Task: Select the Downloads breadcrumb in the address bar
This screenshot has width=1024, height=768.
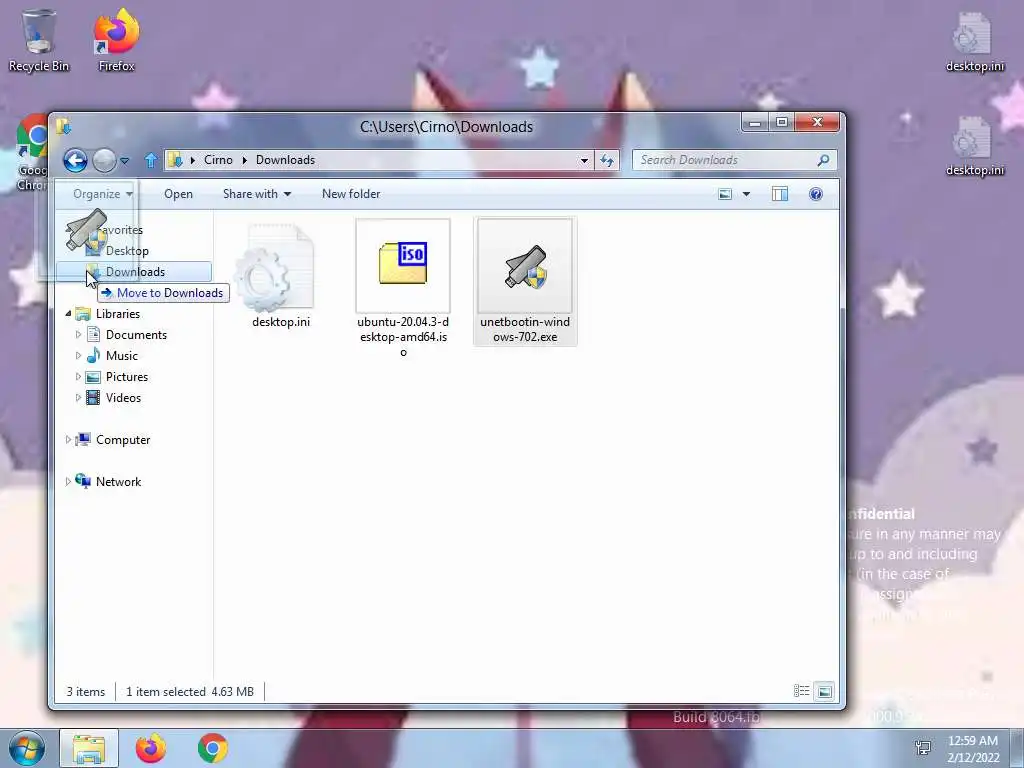Action: point(285,160)
